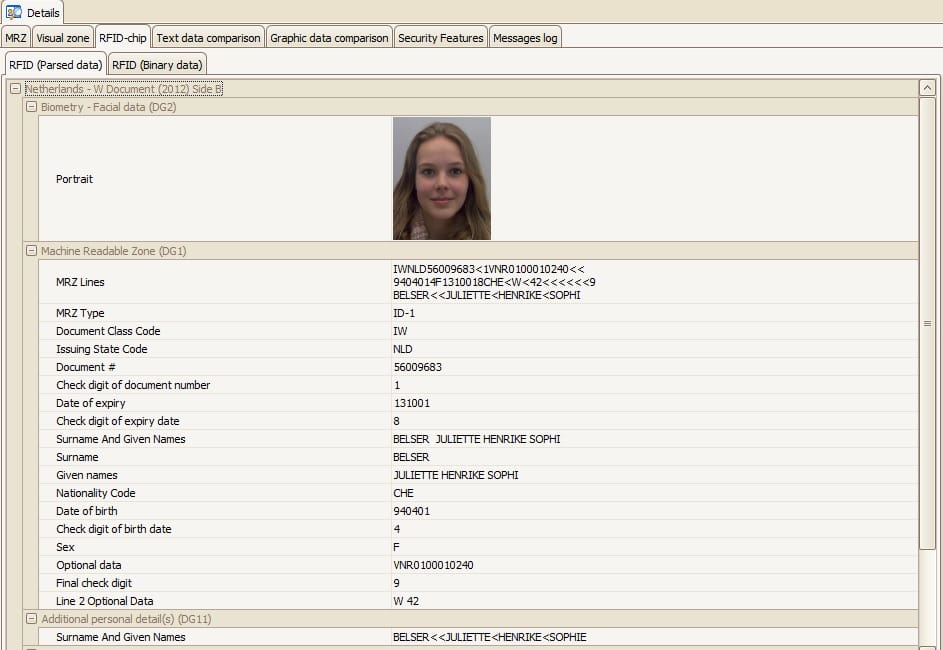The height and width of the screenshot is (650, 943).
Task: Click the Details tab icon
Action: tap(14, 12)
